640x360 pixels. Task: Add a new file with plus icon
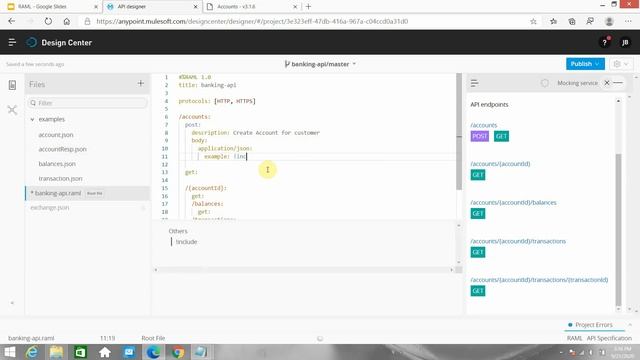coord(141,83)
